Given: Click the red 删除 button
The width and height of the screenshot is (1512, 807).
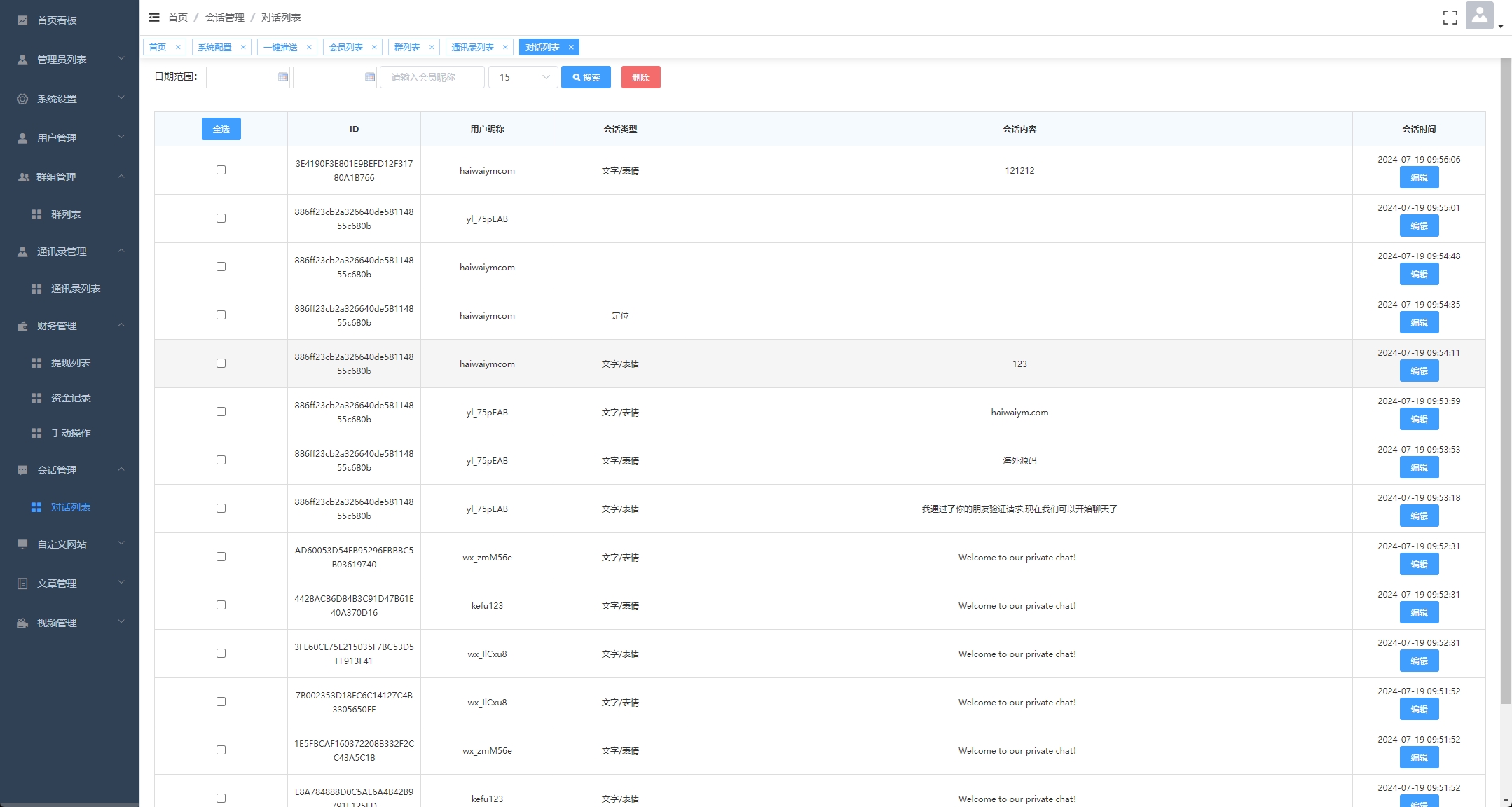Looking at the screenshot, I should (x=640, y=77).
